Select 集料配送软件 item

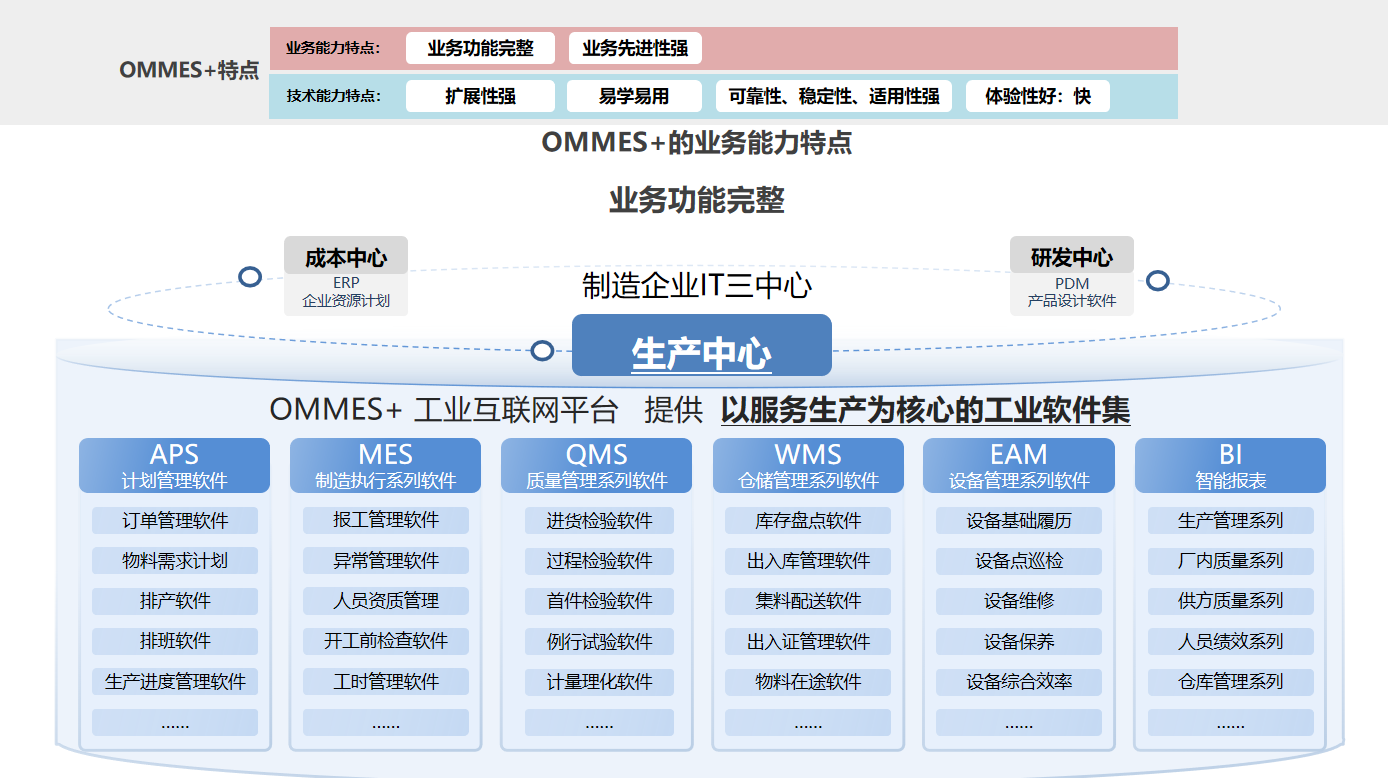pos(808,601)
